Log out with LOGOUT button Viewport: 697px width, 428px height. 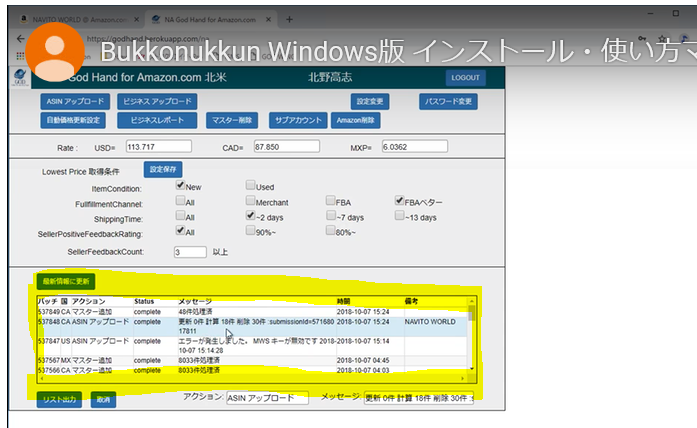point(465,77)
